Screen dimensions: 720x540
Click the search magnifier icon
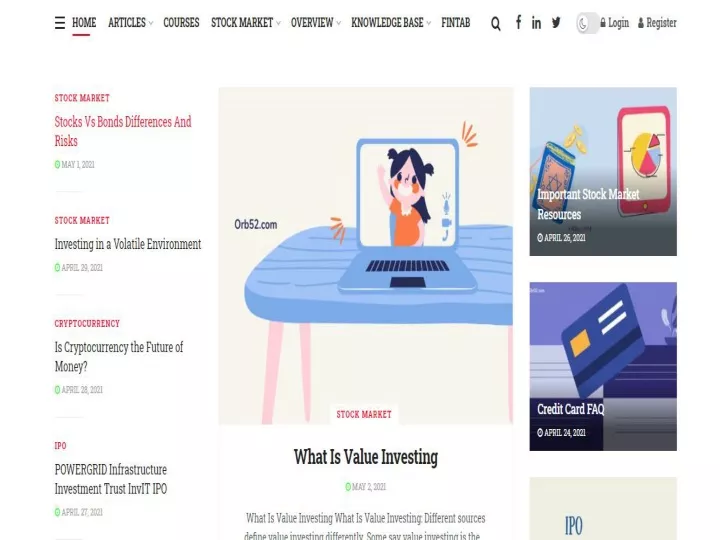495,23
